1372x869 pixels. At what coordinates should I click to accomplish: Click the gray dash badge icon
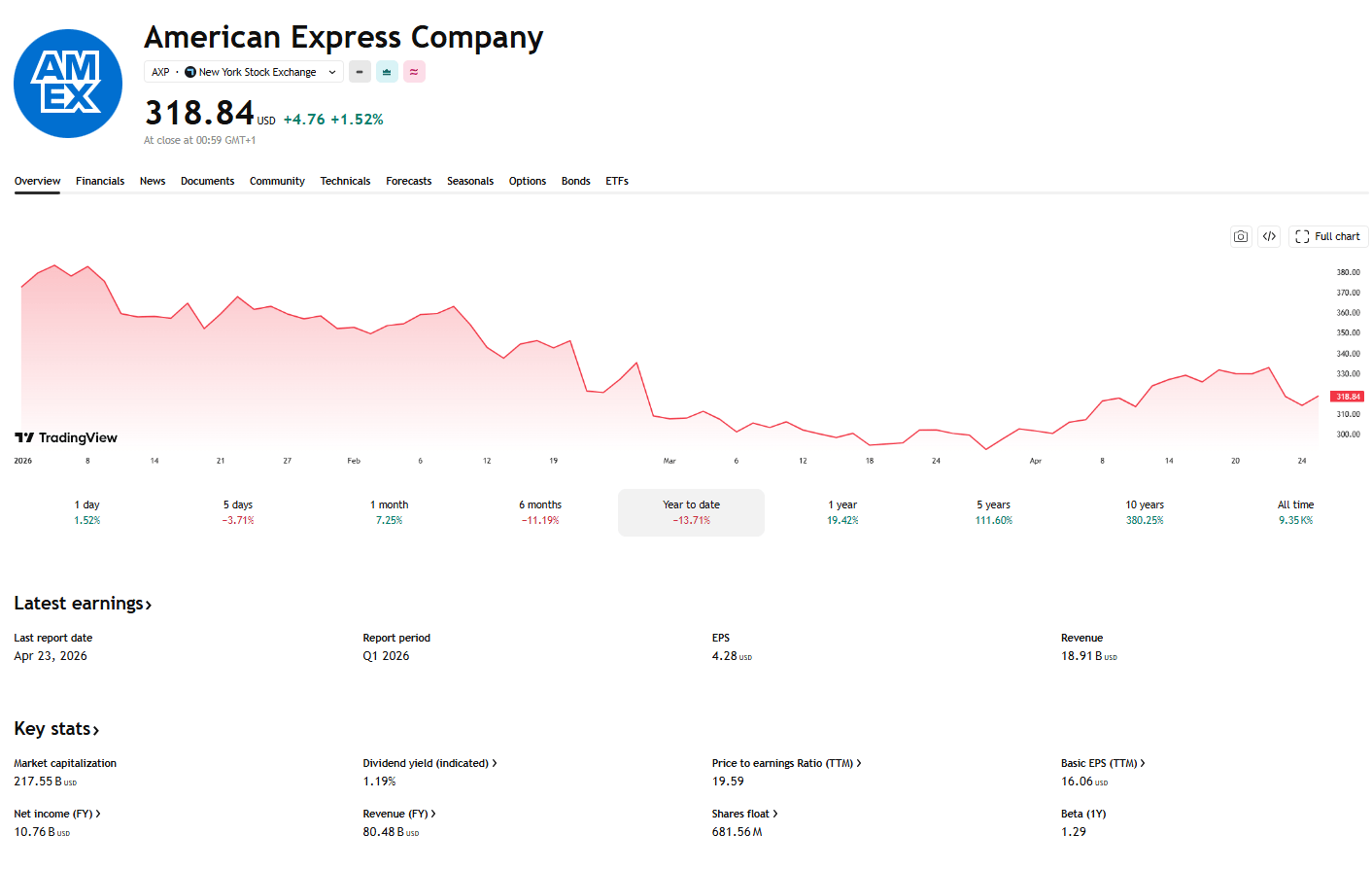click(360, 72)
